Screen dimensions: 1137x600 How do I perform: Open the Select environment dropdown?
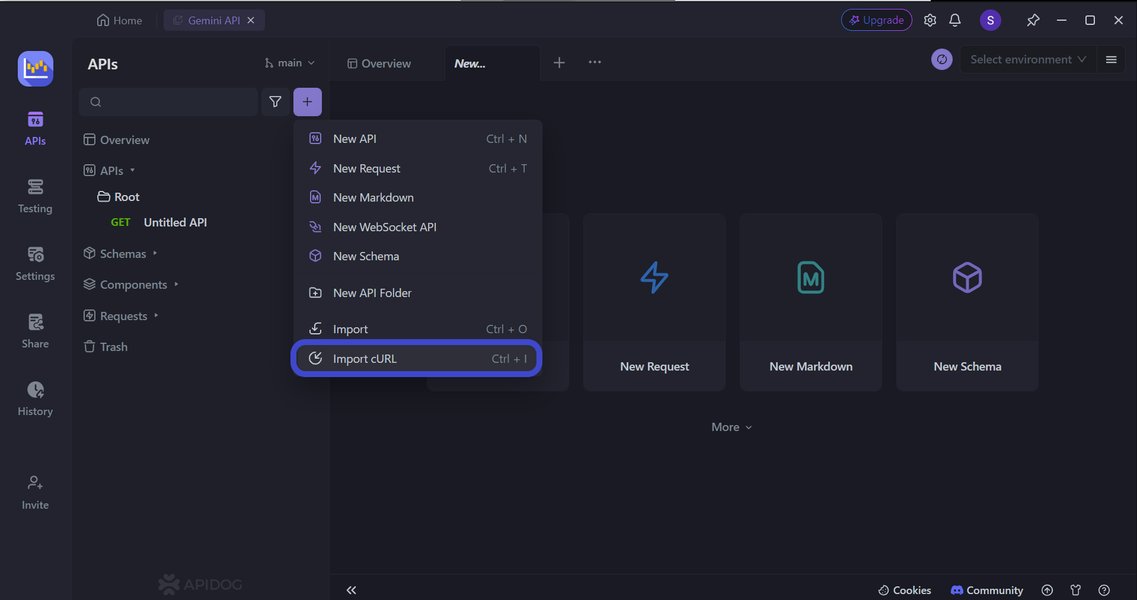tap(1028, 59)
